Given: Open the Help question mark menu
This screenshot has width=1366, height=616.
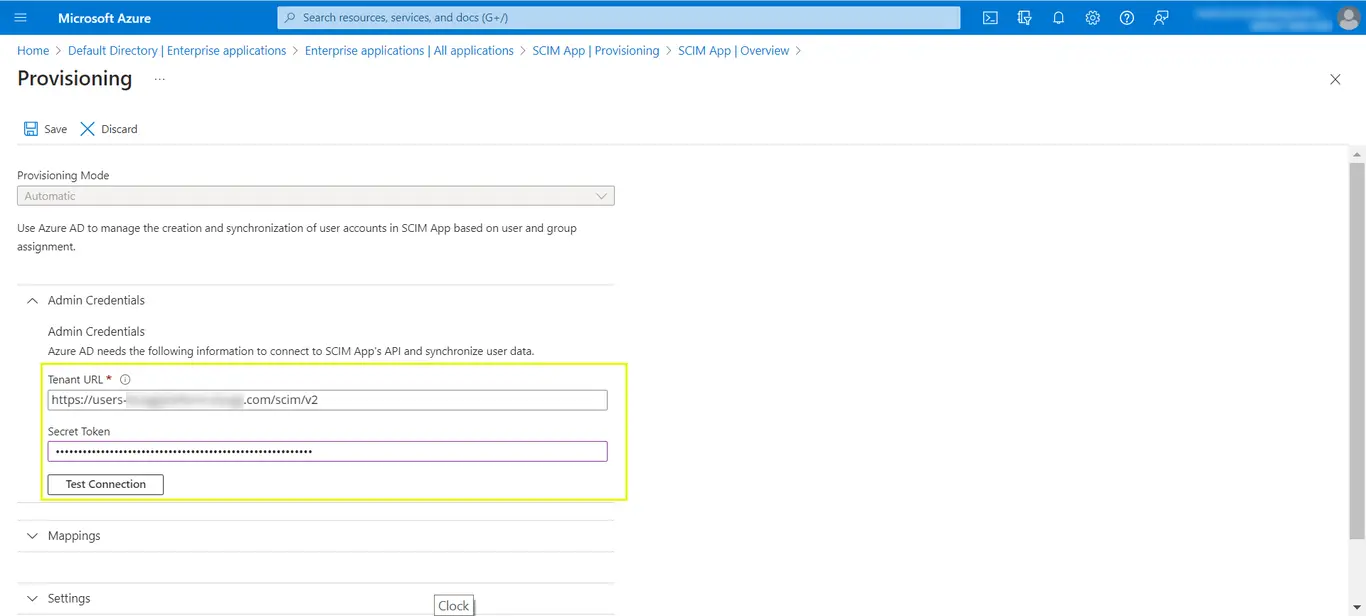Looking at the screenshot, I should pyautogui.click(x=1127, y=18).
